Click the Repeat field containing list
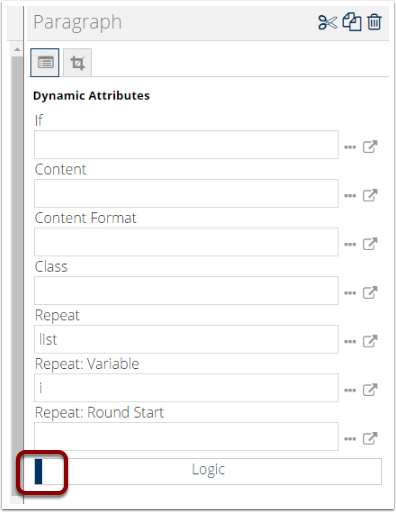396x512 pixels. 186,340
